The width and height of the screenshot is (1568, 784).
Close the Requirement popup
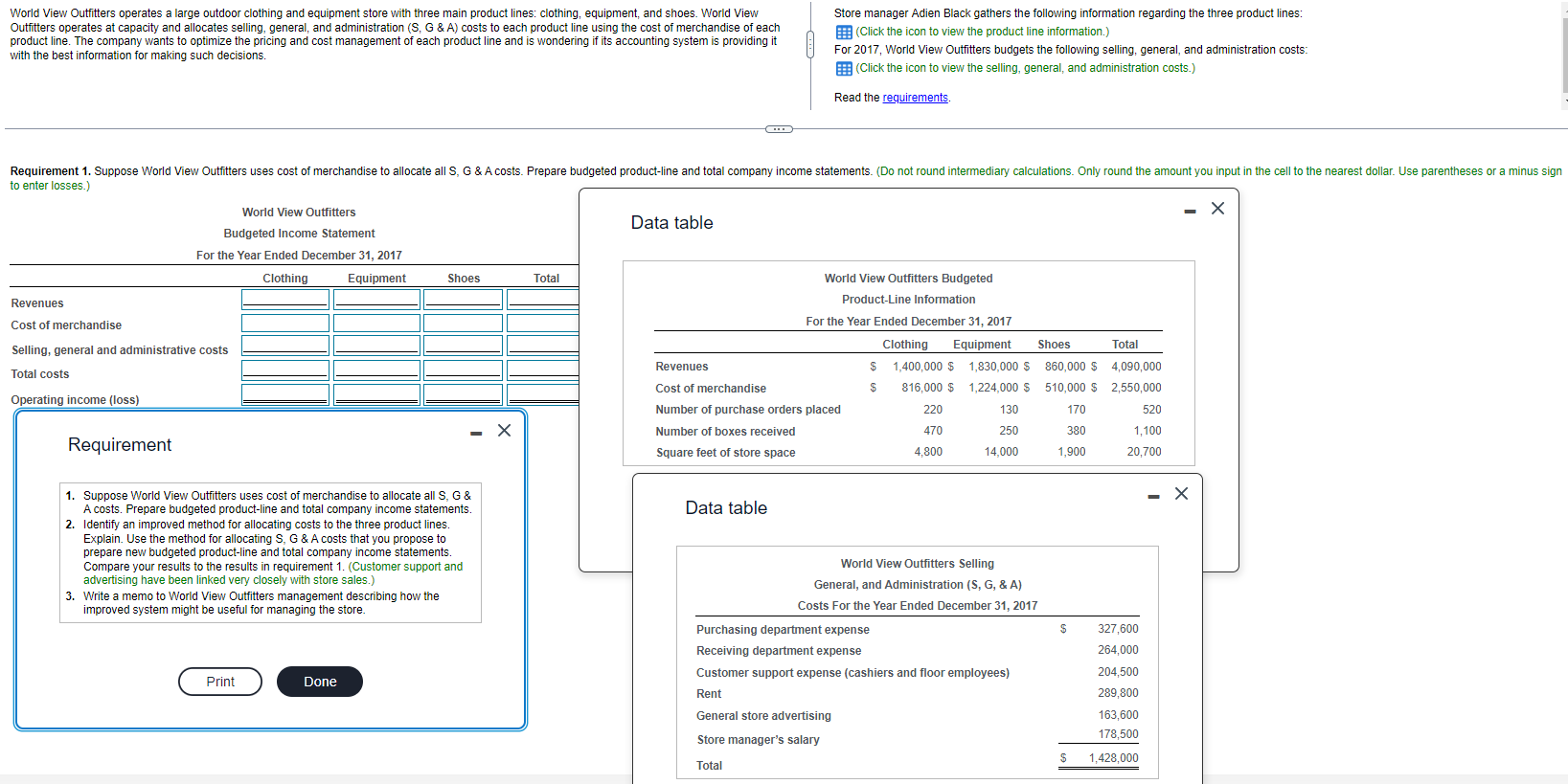tap(504, 431)
